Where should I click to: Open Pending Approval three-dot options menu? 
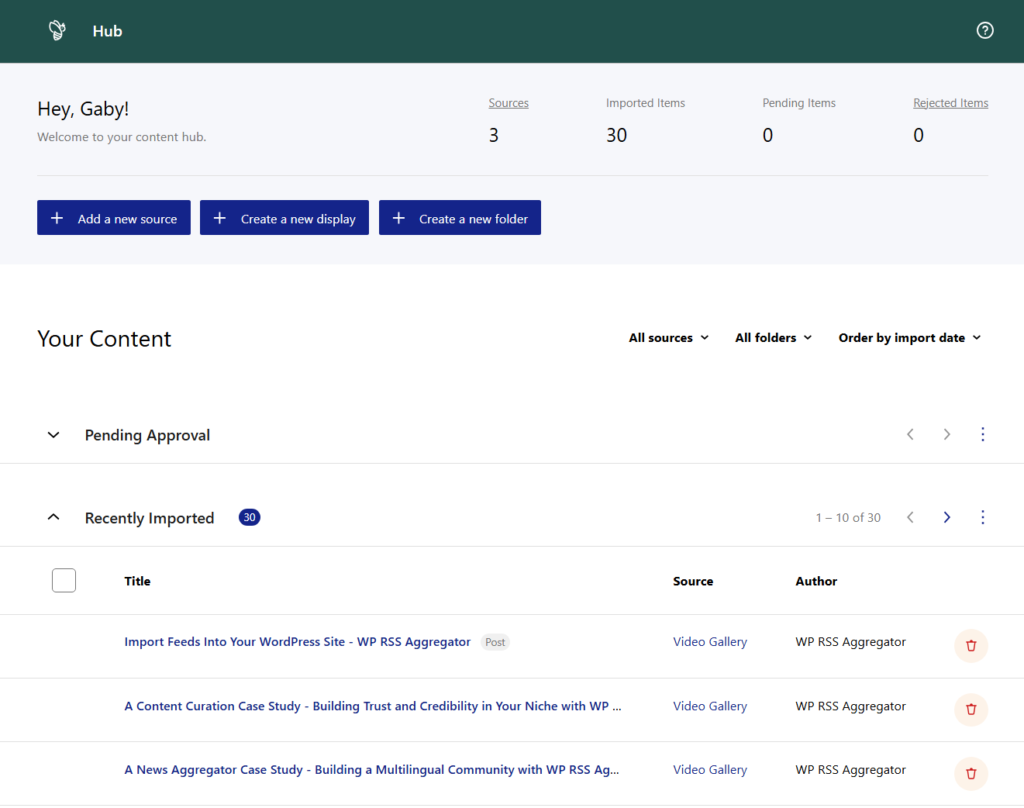[982, 434]
